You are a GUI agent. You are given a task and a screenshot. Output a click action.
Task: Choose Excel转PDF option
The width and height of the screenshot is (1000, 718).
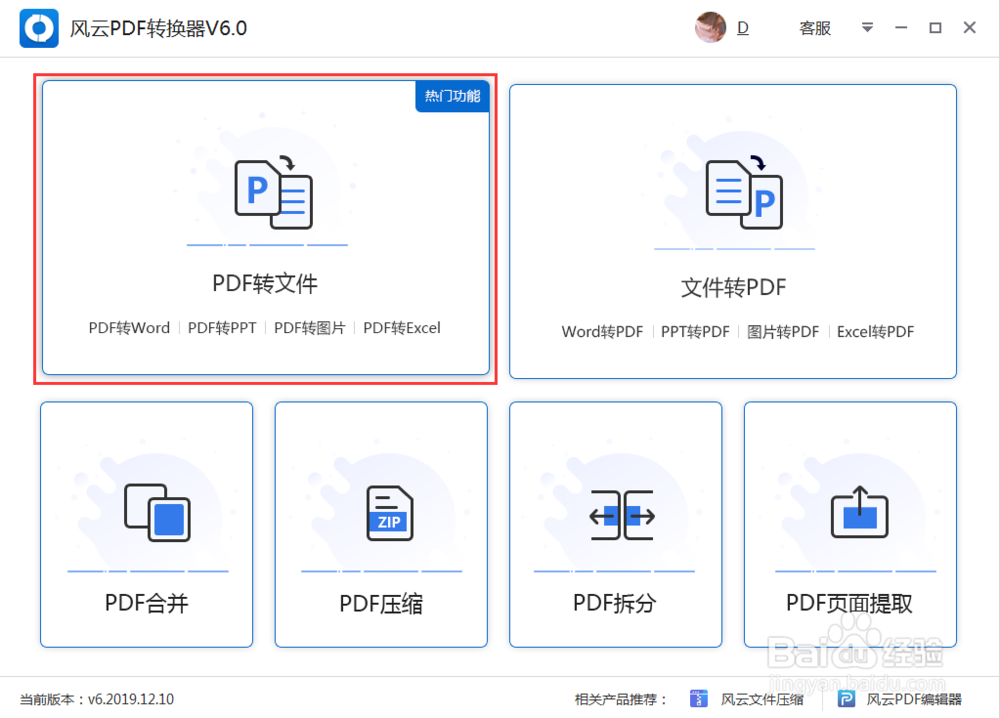[875, 332]
